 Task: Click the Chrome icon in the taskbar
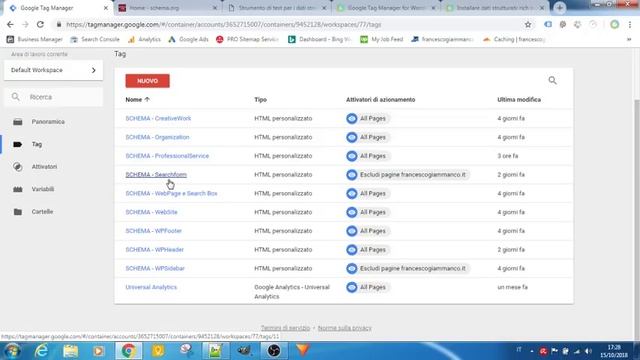128,351
